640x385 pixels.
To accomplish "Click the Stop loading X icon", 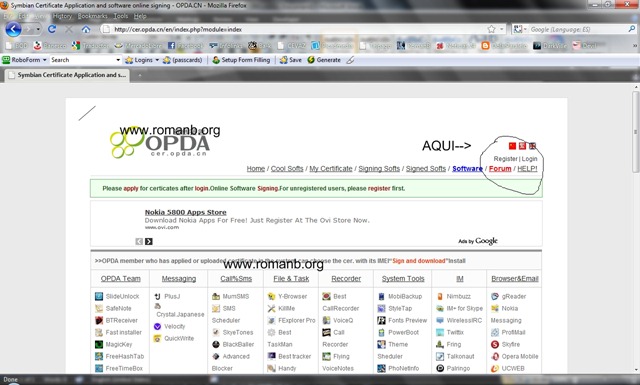I will click(x=69, y=29).
